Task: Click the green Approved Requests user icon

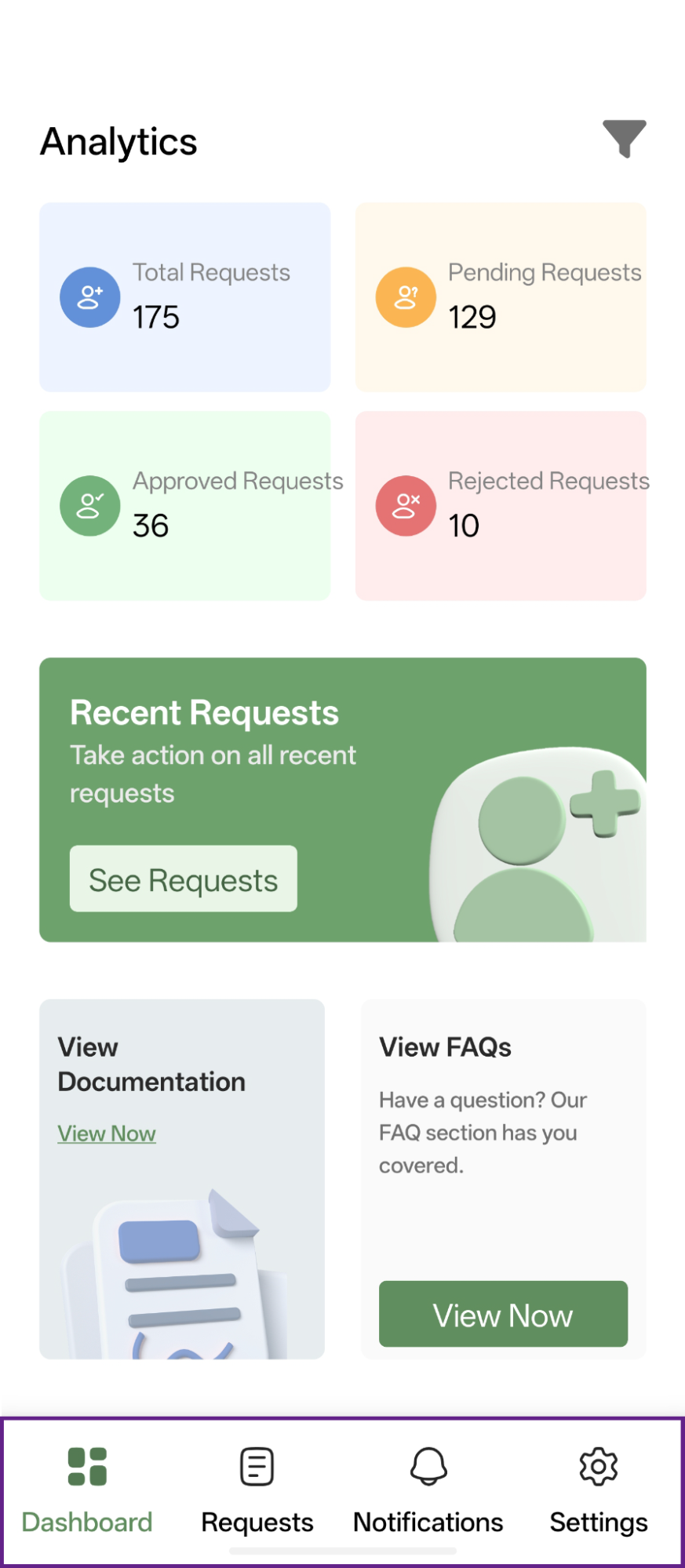Action: click(x=90, y=506)
